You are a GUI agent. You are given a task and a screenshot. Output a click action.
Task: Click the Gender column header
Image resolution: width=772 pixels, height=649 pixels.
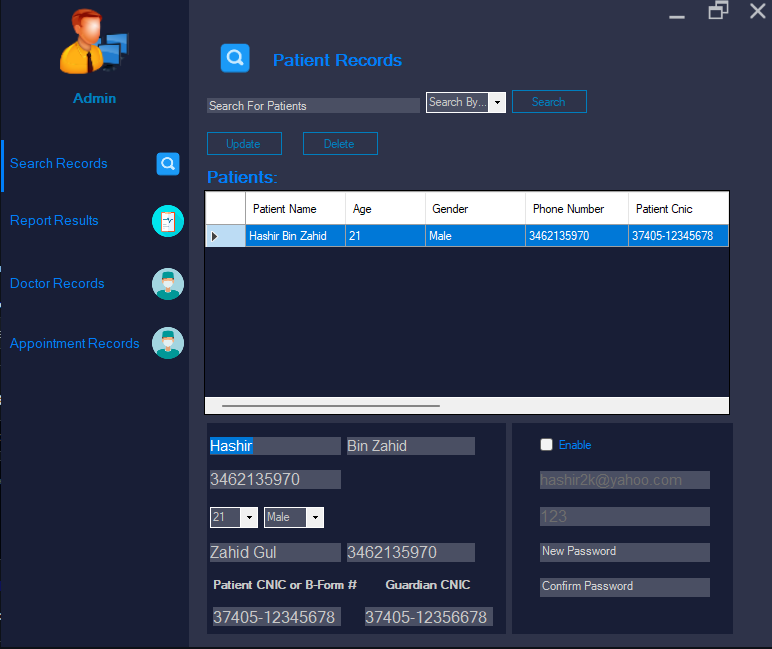tap(476, 209)
